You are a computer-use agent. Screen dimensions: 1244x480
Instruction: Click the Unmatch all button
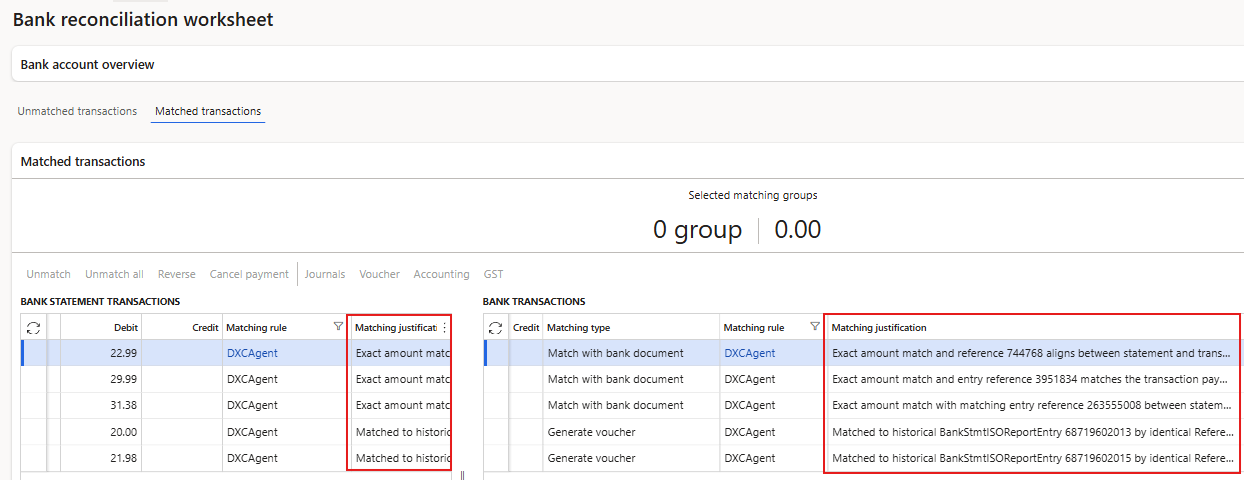tap(114, 274)
